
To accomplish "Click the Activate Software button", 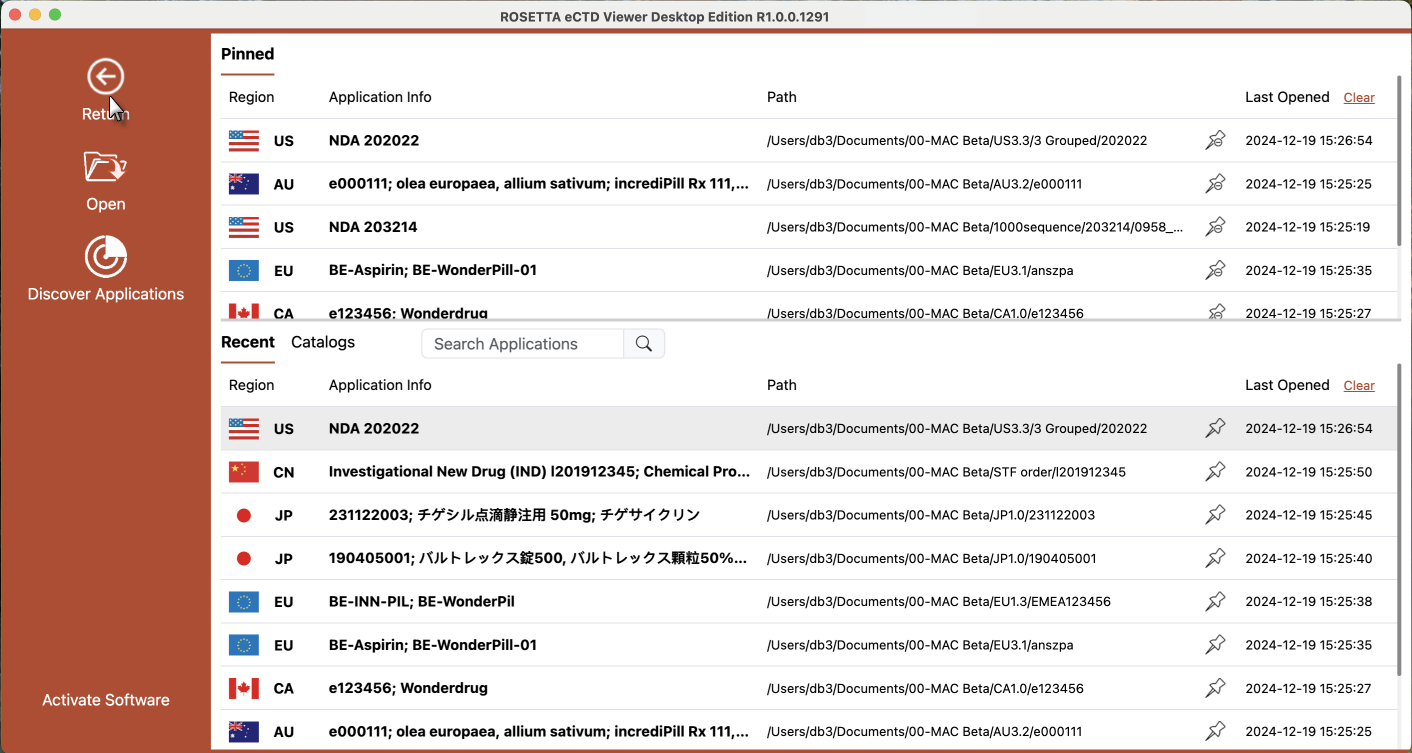I will click(105, 700).
